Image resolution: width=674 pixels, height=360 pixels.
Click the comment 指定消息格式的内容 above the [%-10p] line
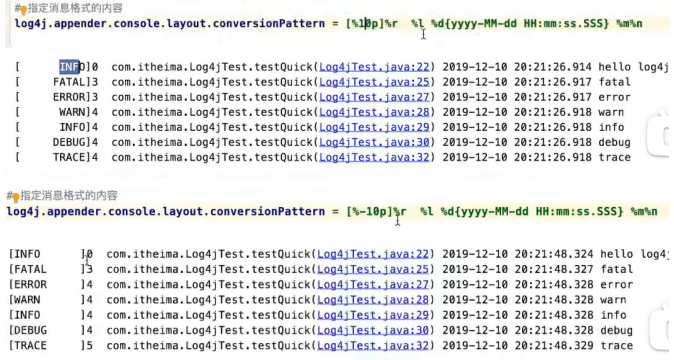click(69, 196)
